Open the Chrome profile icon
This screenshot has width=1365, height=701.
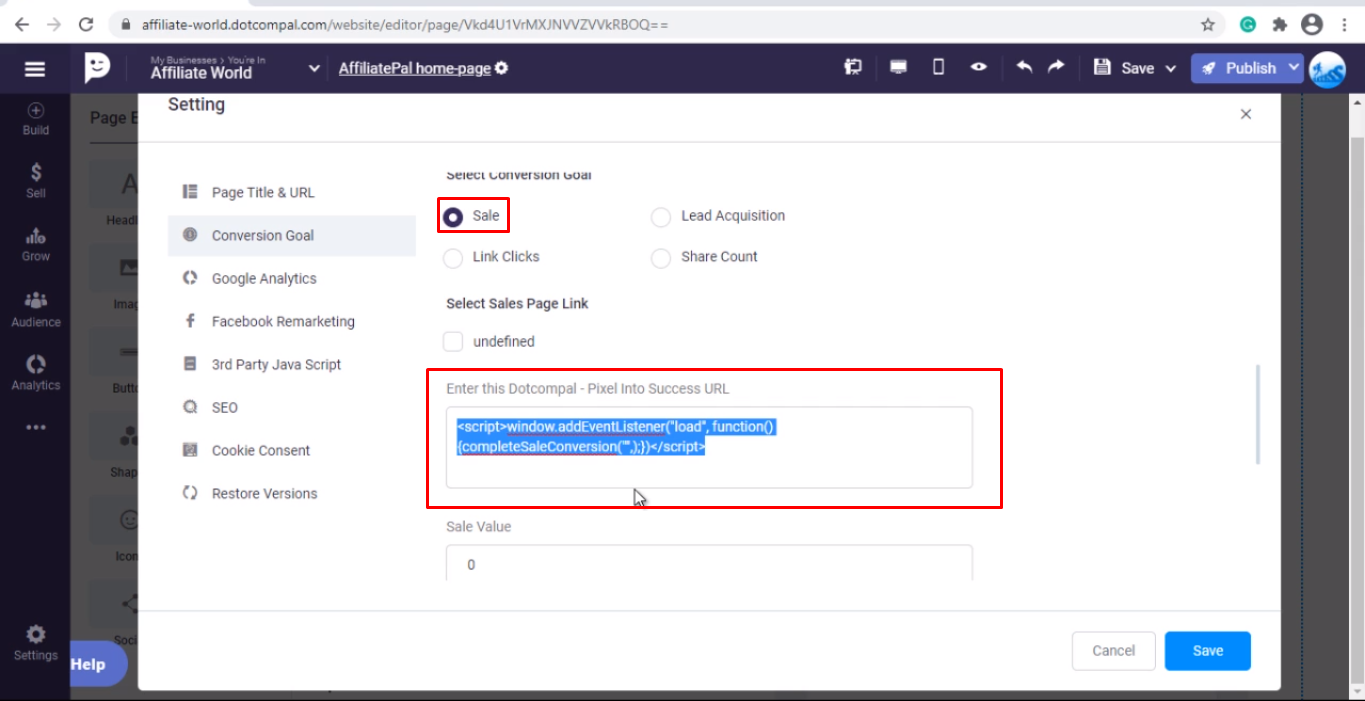point(1312,25)
